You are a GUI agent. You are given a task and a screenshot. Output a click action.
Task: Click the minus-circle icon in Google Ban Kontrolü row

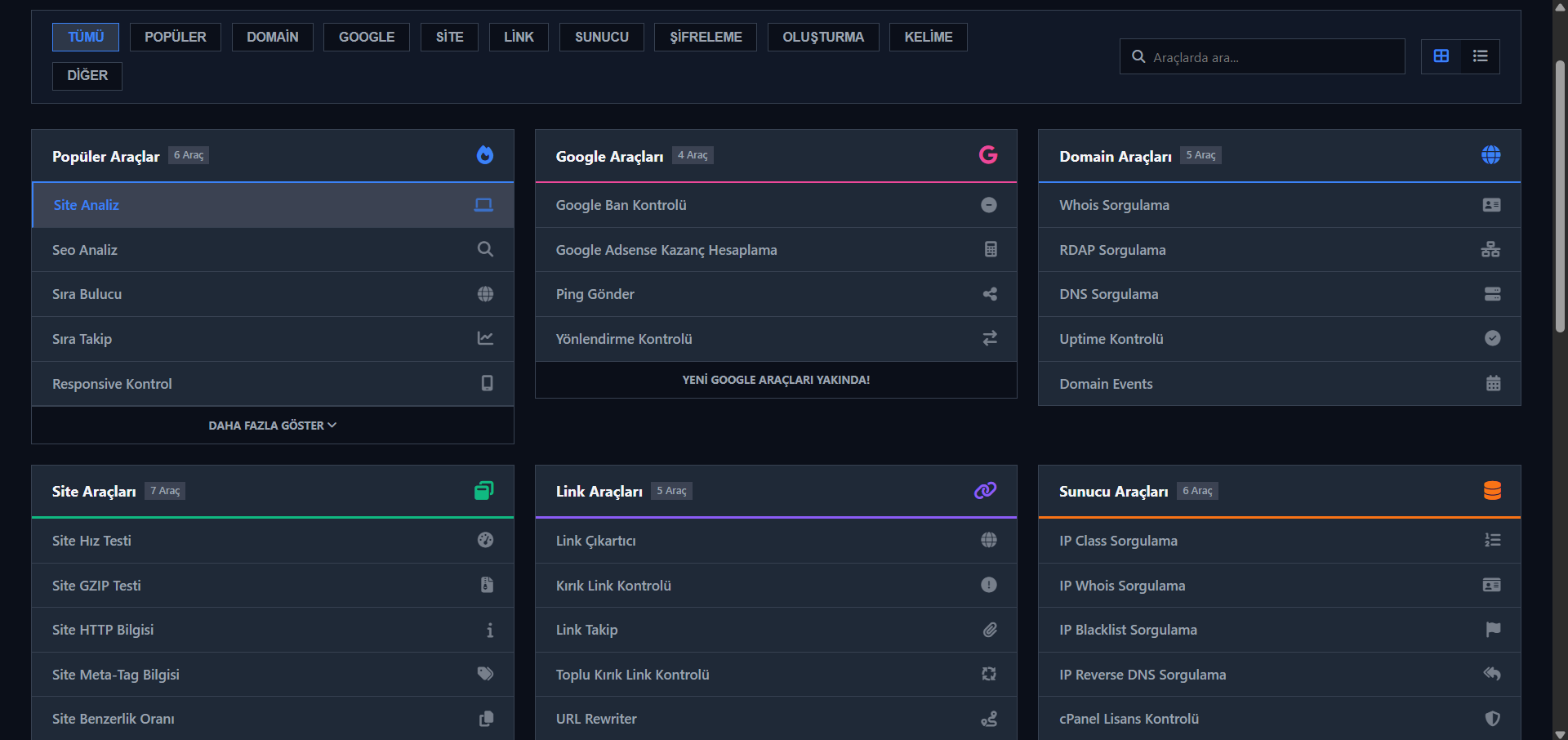(x=989, y=205)
